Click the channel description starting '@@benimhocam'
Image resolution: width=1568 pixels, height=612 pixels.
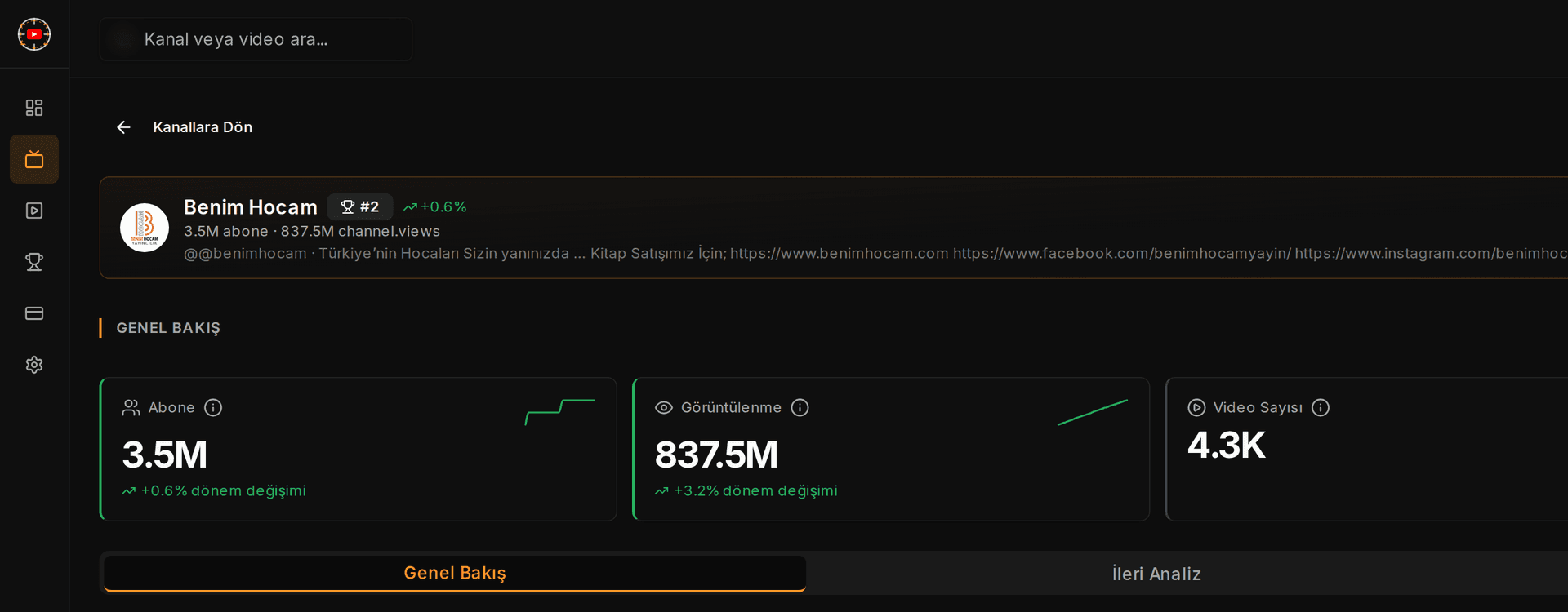pos(875,254)
